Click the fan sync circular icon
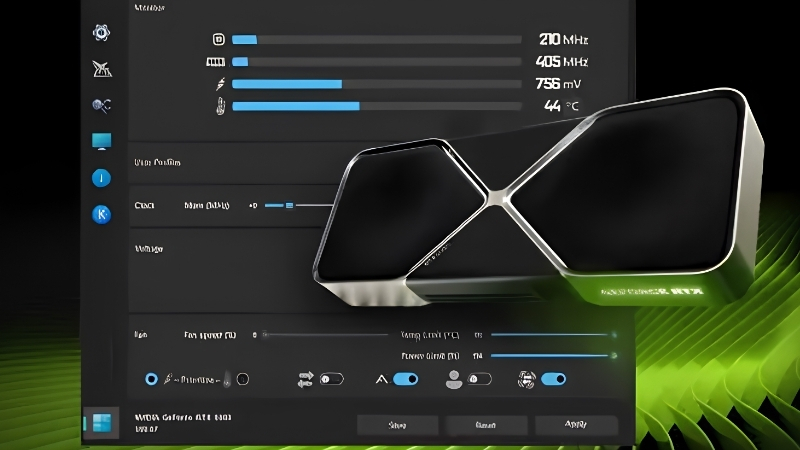The image size is (800, 450). (527, 379)
